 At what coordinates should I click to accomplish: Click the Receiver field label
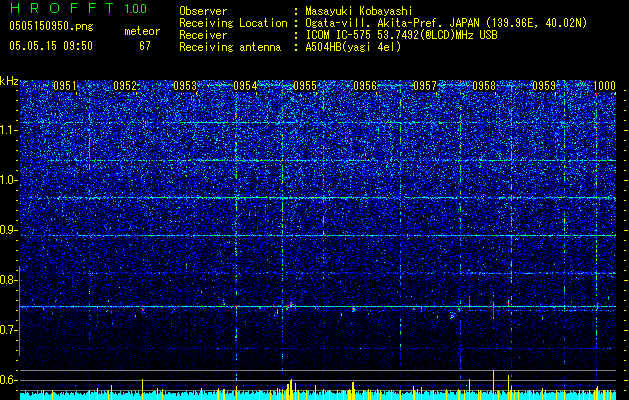[203, 35]
